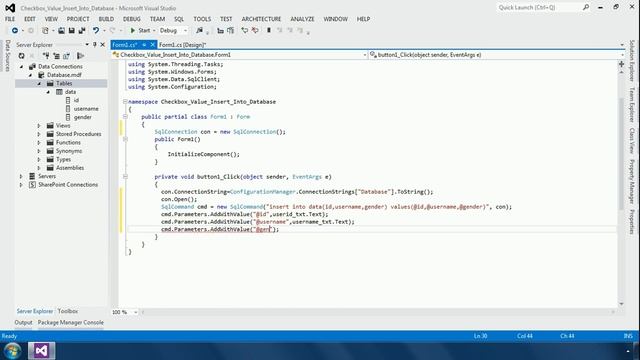Start debugging with the green Start arrow
This screenshot has width=640, height=360.
[x=133, y=31]
